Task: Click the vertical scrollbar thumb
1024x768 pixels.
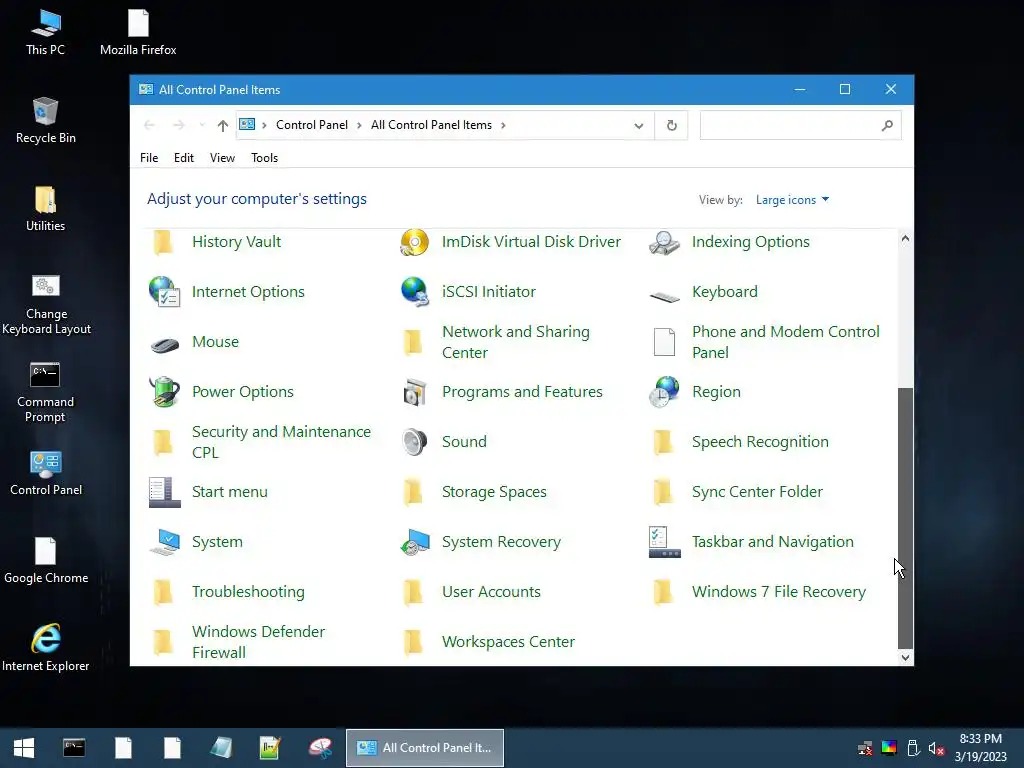Action: pos(905,517)
